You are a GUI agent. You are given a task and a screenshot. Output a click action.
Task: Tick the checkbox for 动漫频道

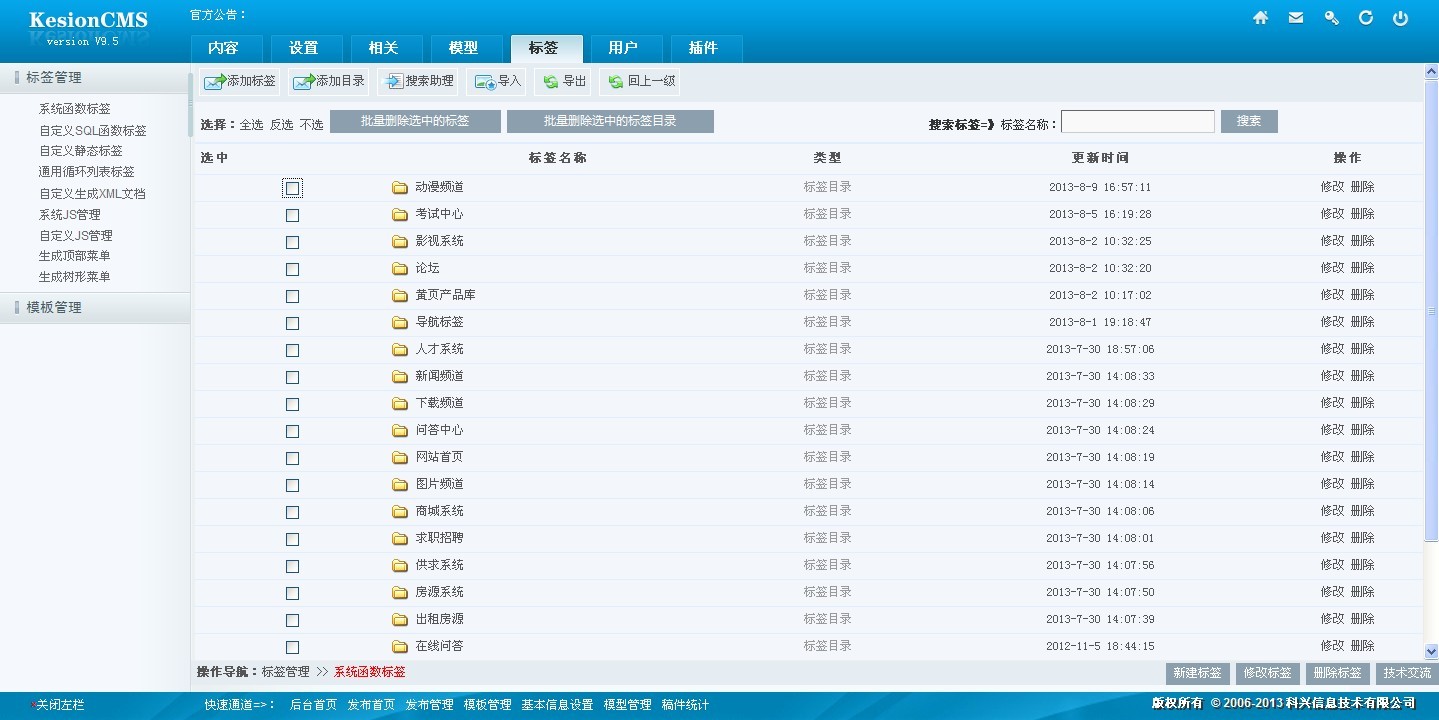(x=292, y=188)
